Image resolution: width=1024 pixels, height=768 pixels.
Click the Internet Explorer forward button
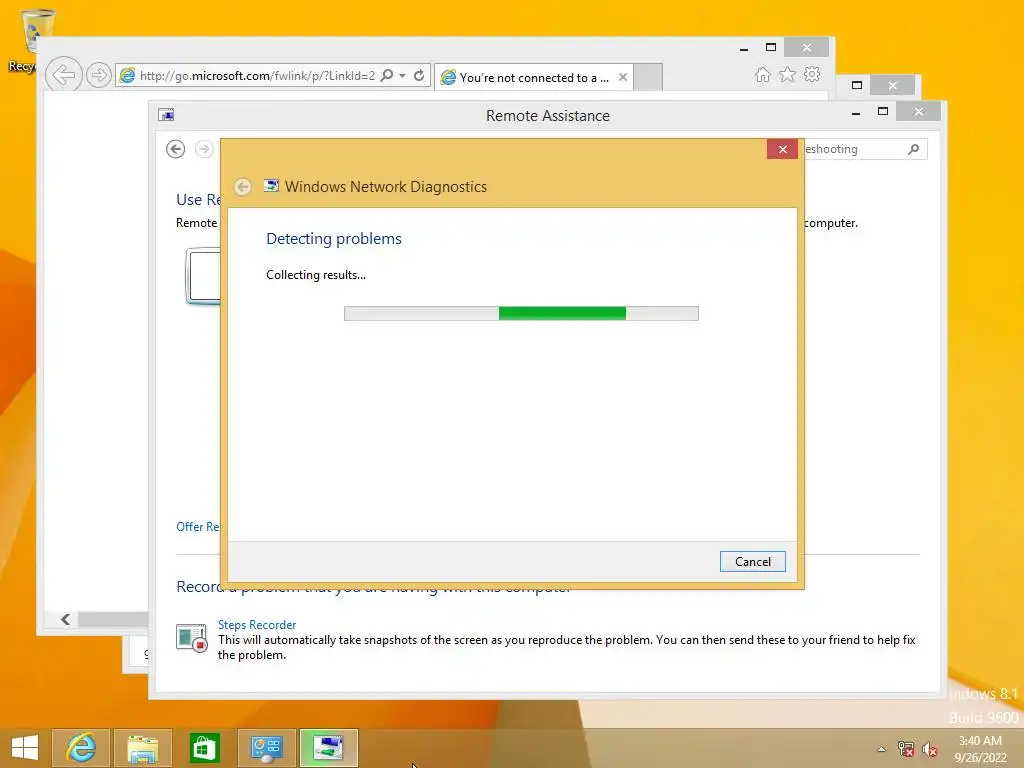[99, 75]
